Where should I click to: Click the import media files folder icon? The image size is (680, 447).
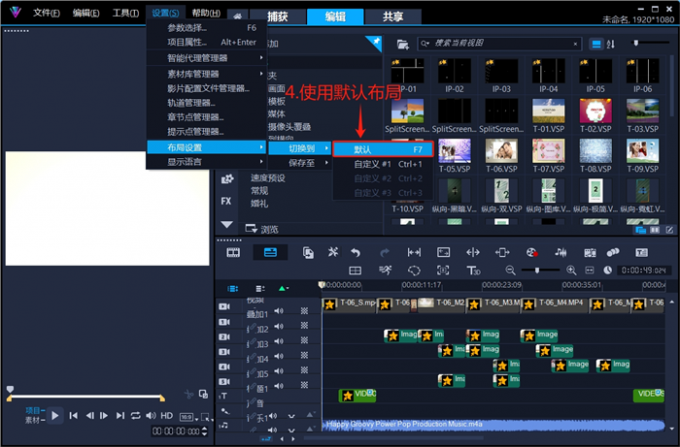coord(403,44)
